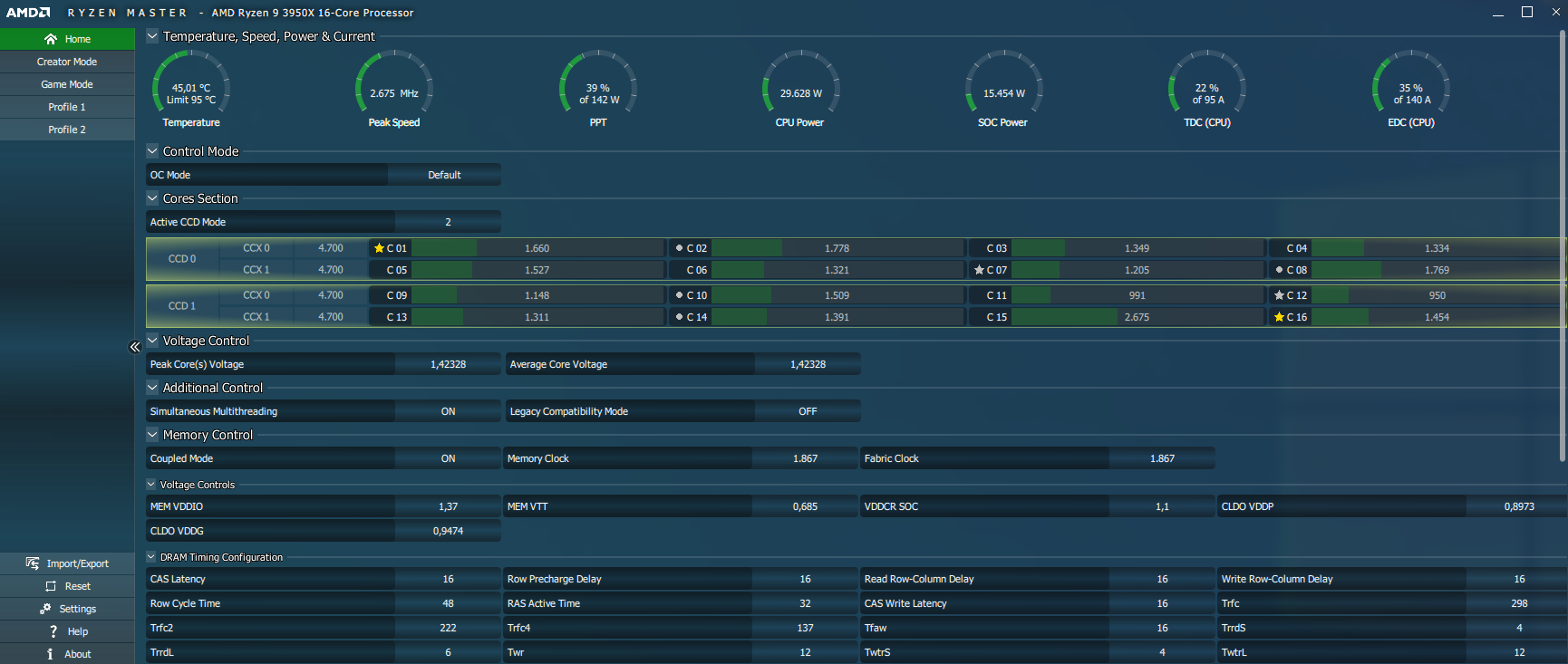Click the CPU Power gauge dial

click(x=801, y=83)
